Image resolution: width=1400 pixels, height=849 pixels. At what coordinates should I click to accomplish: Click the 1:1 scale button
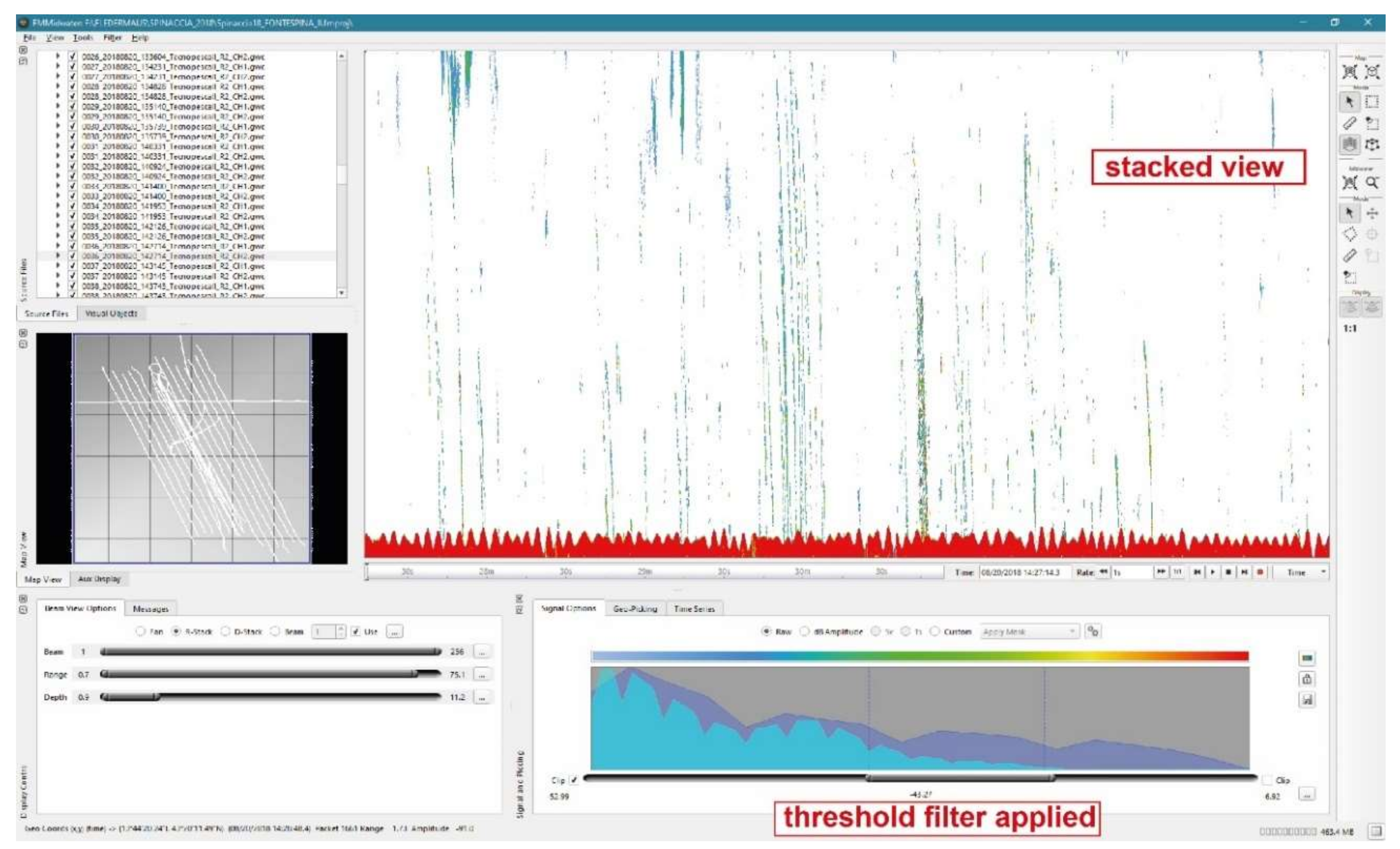point(1350,328)
